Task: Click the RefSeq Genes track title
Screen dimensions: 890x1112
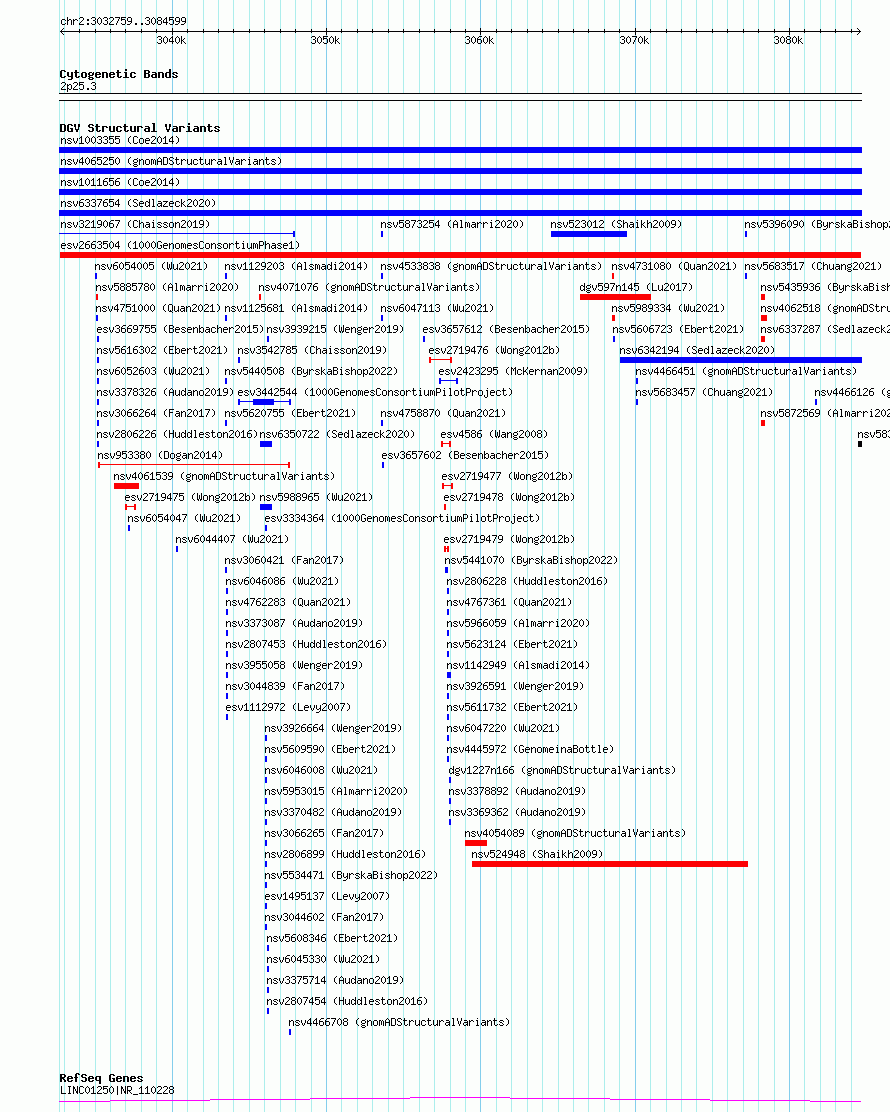Action: (101, 1078)
